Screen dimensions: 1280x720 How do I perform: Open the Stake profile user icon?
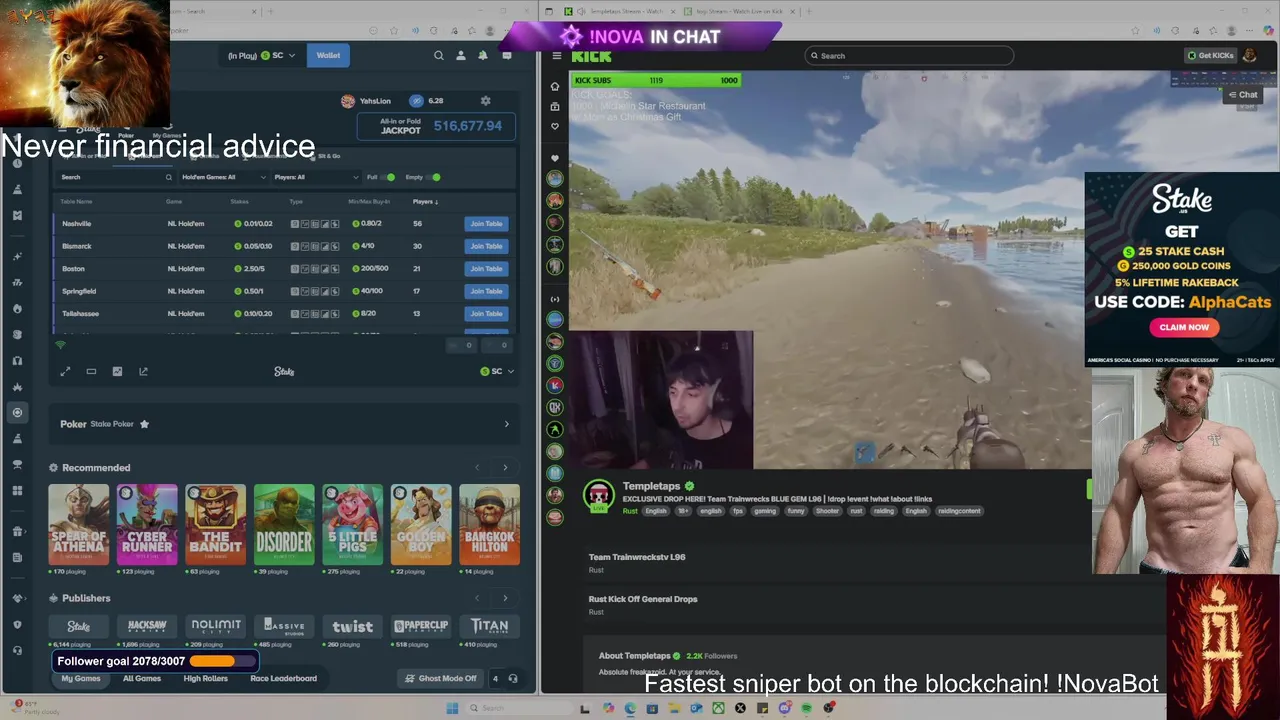(461, 56)
